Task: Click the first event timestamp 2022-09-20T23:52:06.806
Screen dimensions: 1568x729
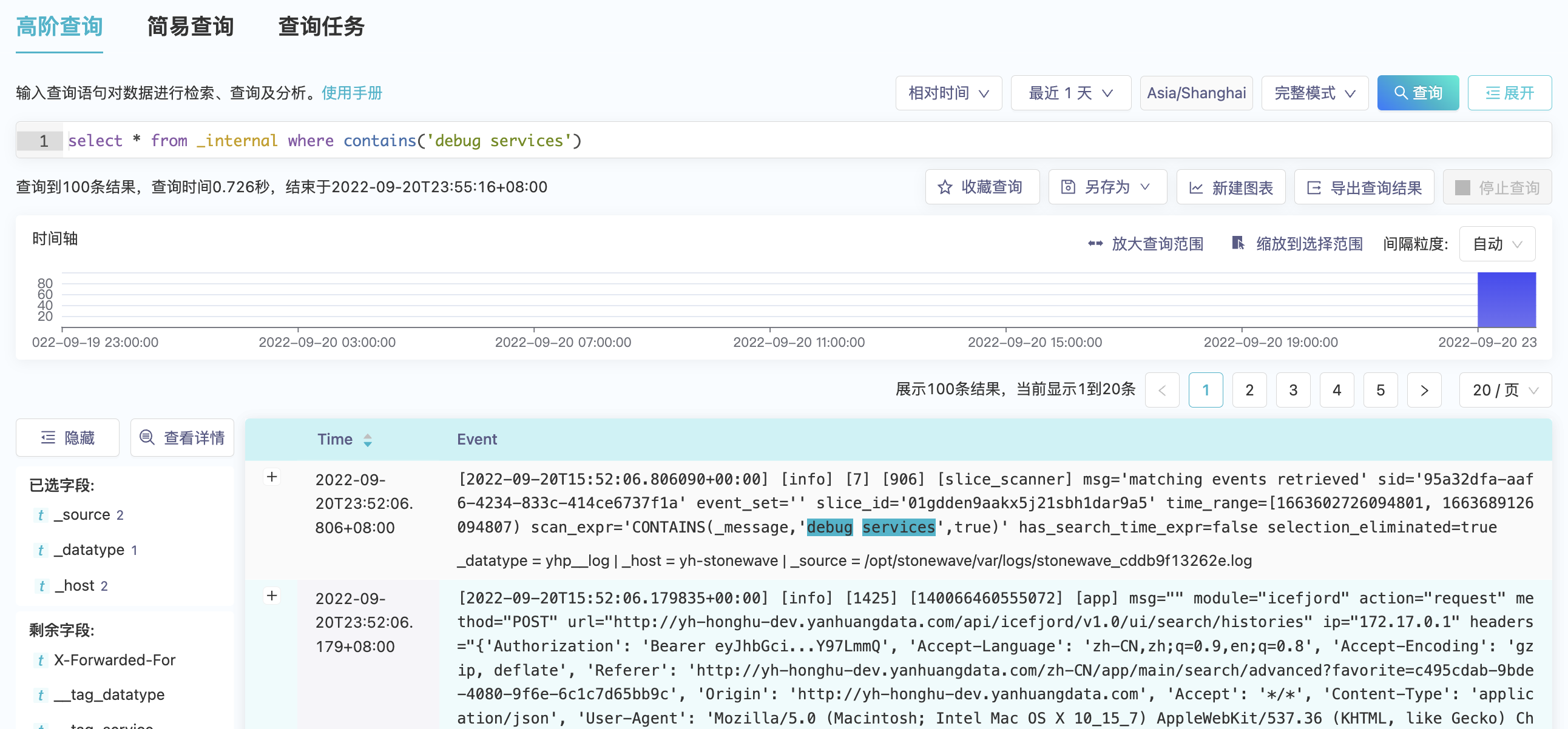Action: [x=364, y=503]
